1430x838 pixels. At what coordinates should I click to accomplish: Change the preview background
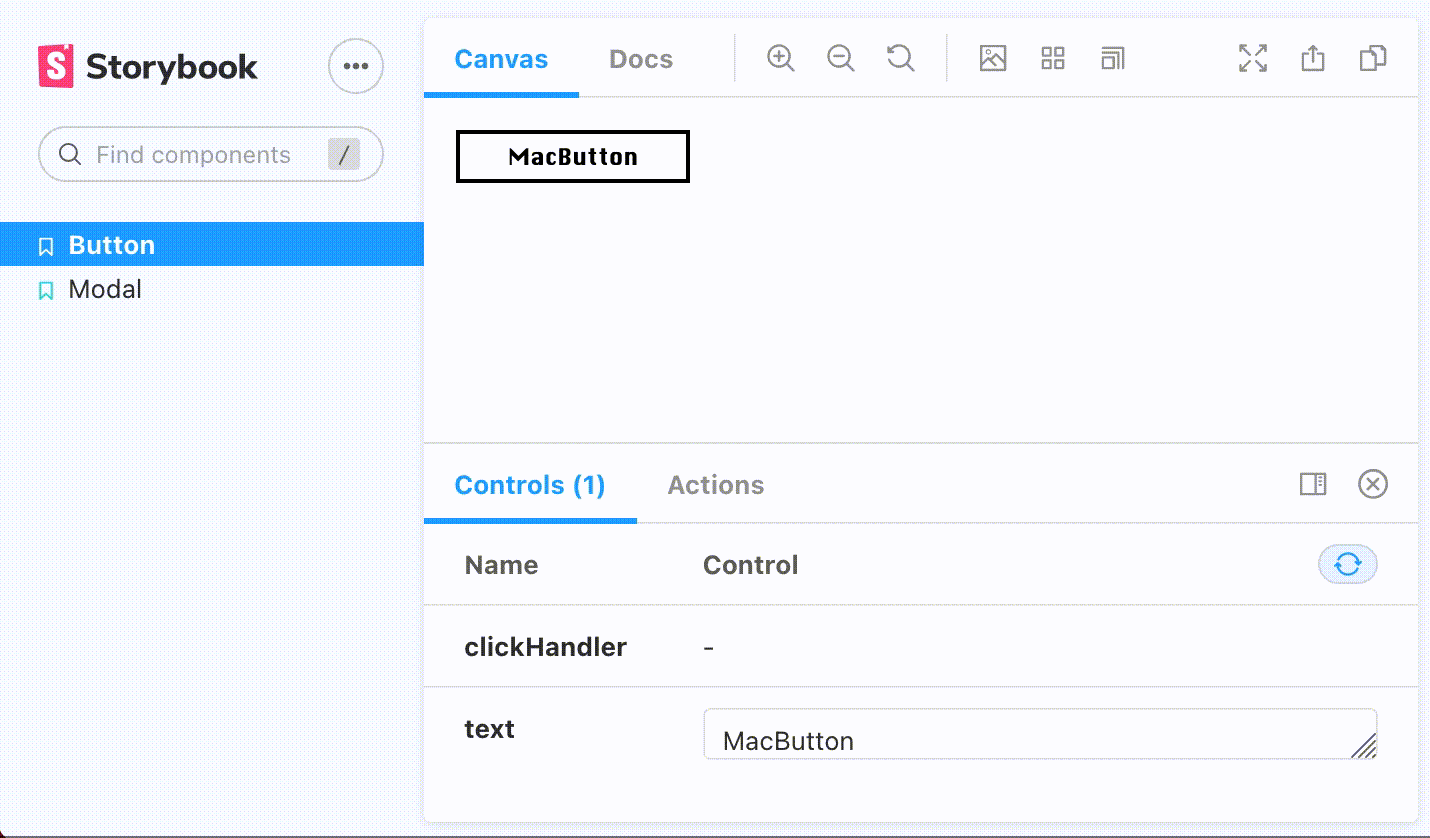coord(992,58)
